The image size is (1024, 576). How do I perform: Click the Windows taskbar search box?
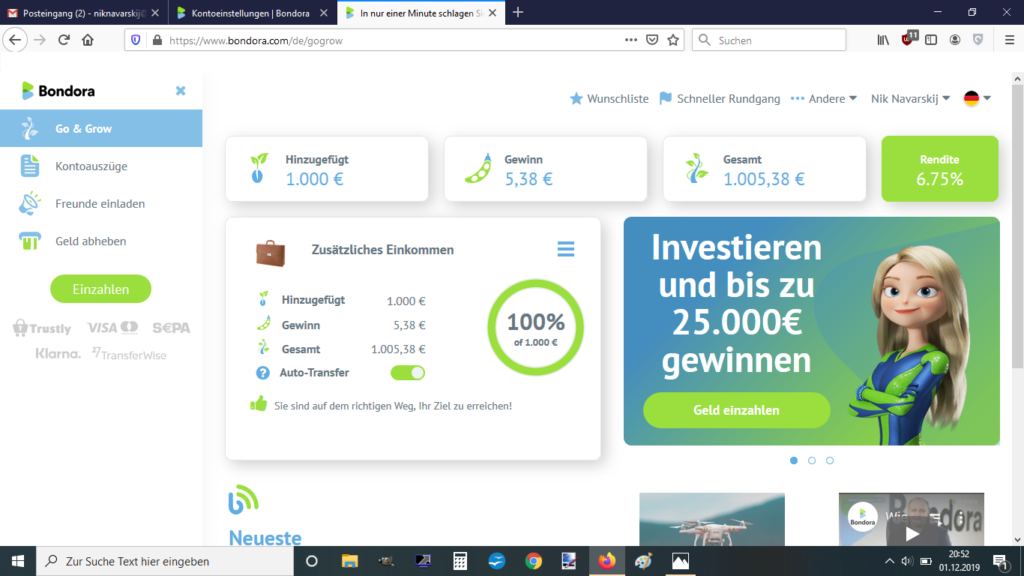pos(165,561)
